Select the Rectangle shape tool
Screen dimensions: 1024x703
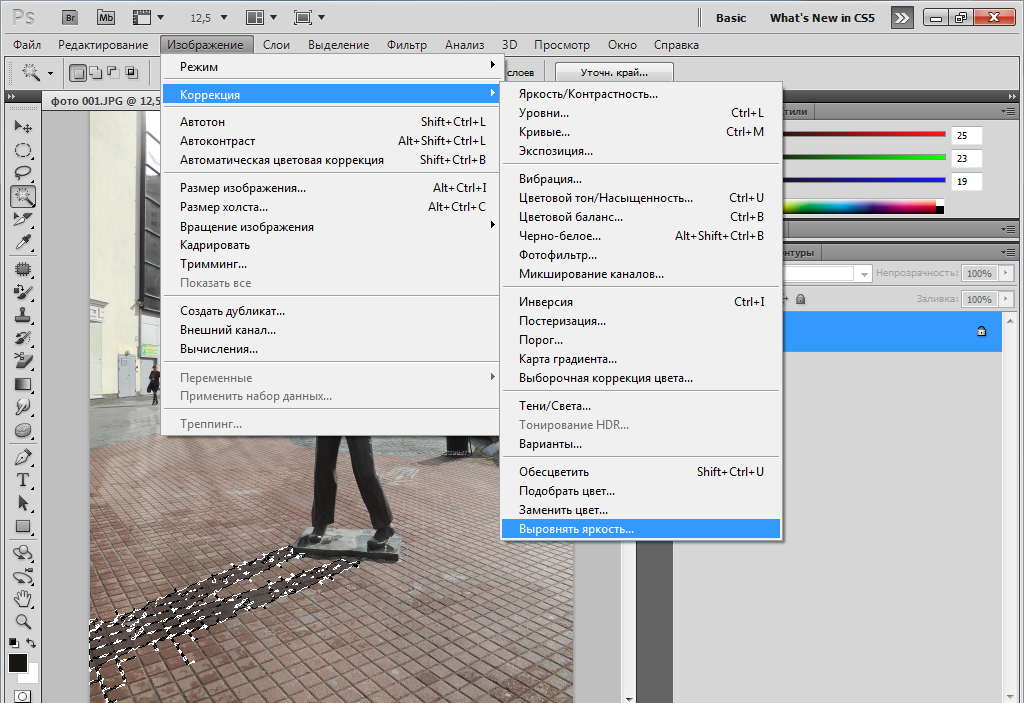[x=23, y=526]
